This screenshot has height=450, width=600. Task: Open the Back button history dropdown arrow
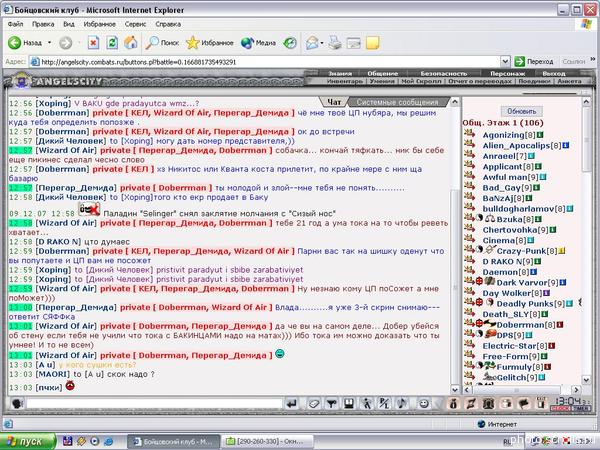click(49, 42)
